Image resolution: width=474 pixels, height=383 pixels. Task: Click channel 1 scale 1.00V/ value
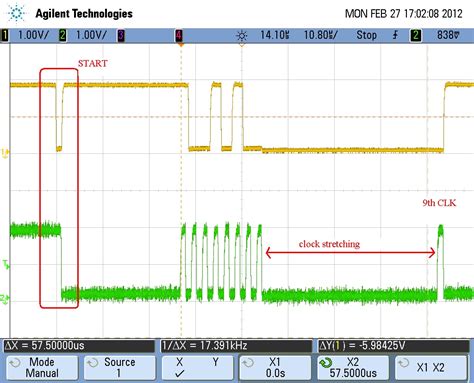(33, 35)
